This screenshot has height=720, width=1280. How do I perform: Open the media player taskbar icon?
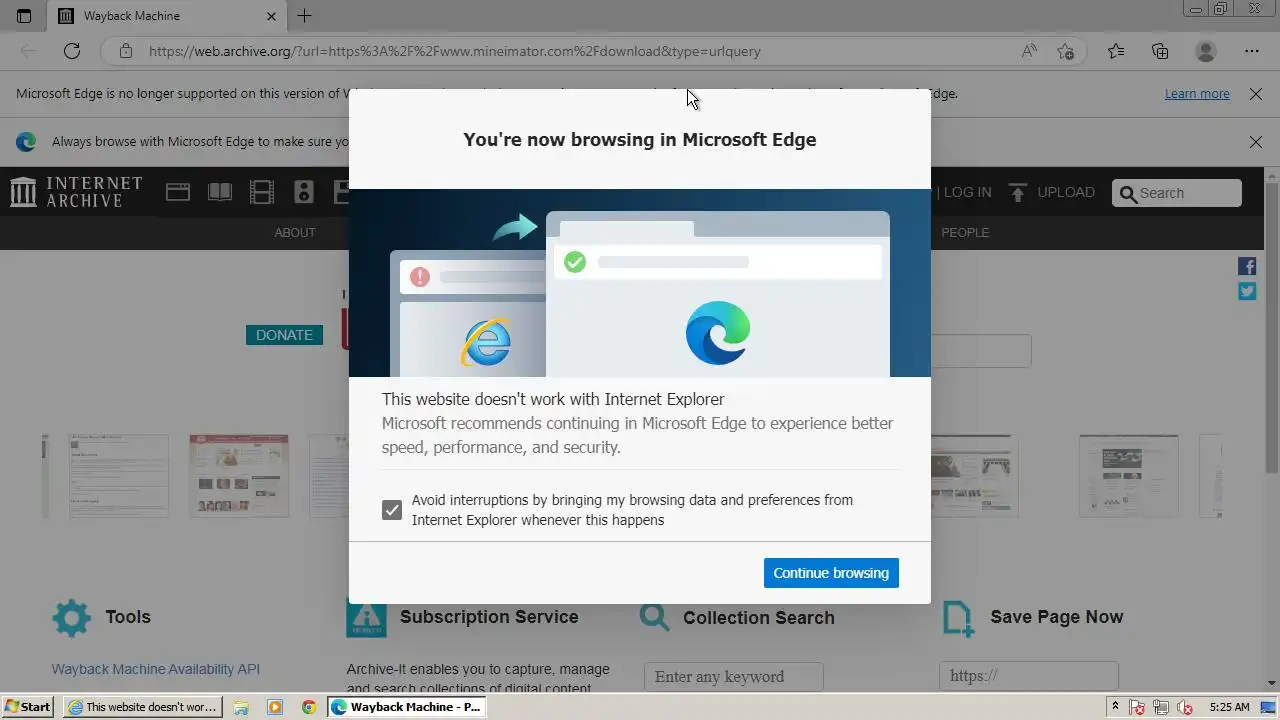point(275,707)
